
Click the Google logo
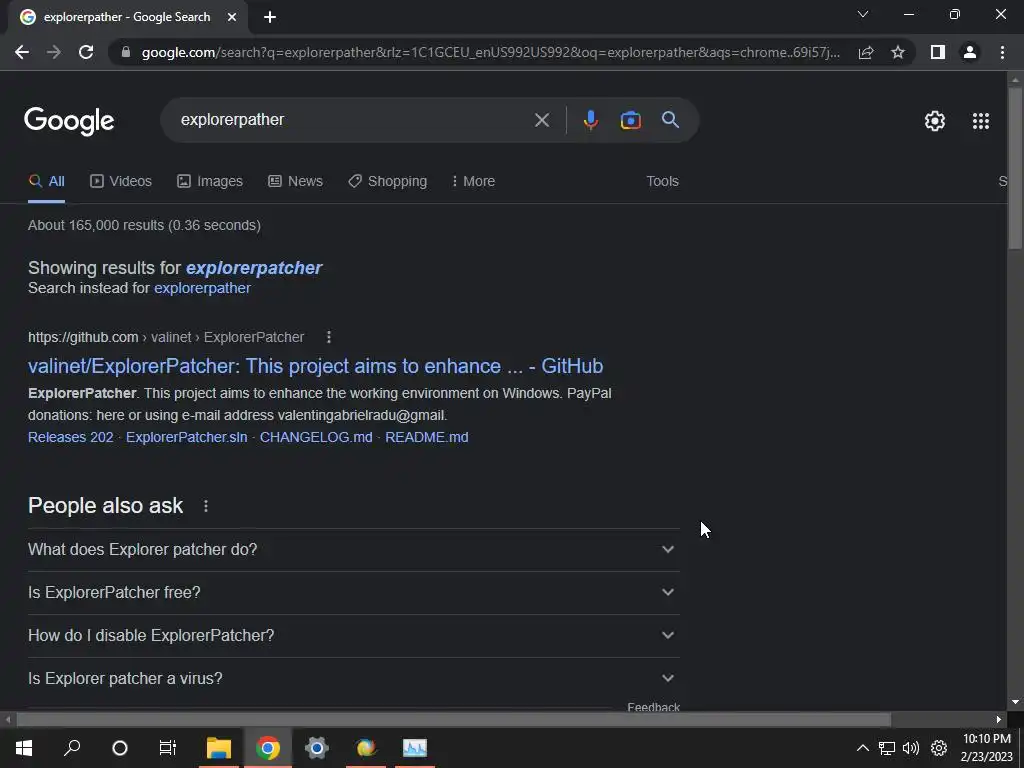pos(69,121)
